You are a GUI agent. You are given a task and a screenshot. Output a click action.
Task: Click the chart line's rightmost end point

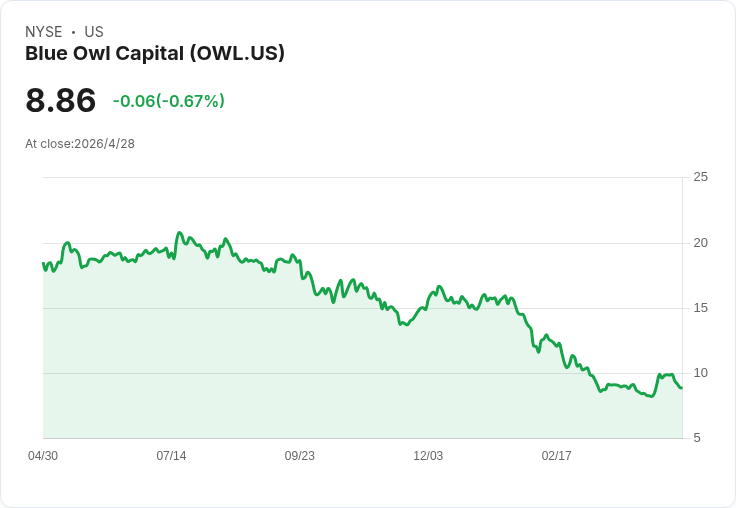(x=682, y=388)
